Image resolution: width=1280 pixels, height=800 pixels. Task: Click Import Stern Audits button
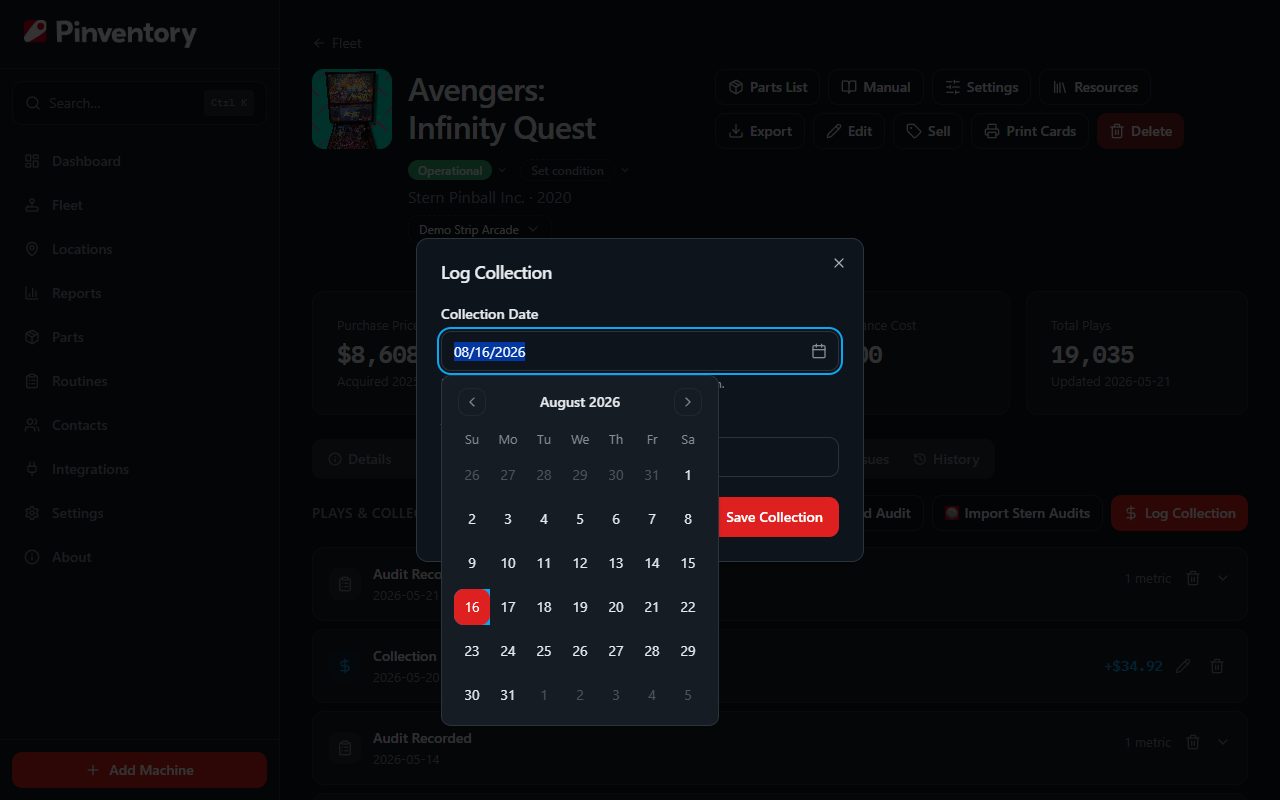click(x=1017, y=513)
